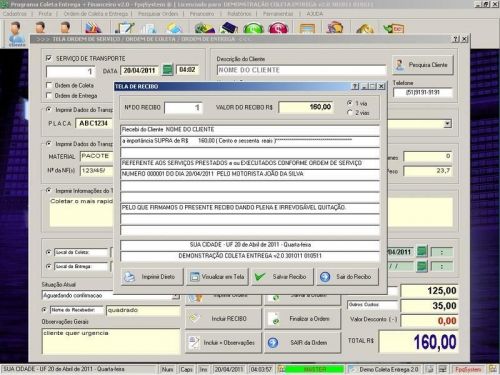500x375 pixels.
Task: Open calendar icon beside the empty date field
Action: 422,266
